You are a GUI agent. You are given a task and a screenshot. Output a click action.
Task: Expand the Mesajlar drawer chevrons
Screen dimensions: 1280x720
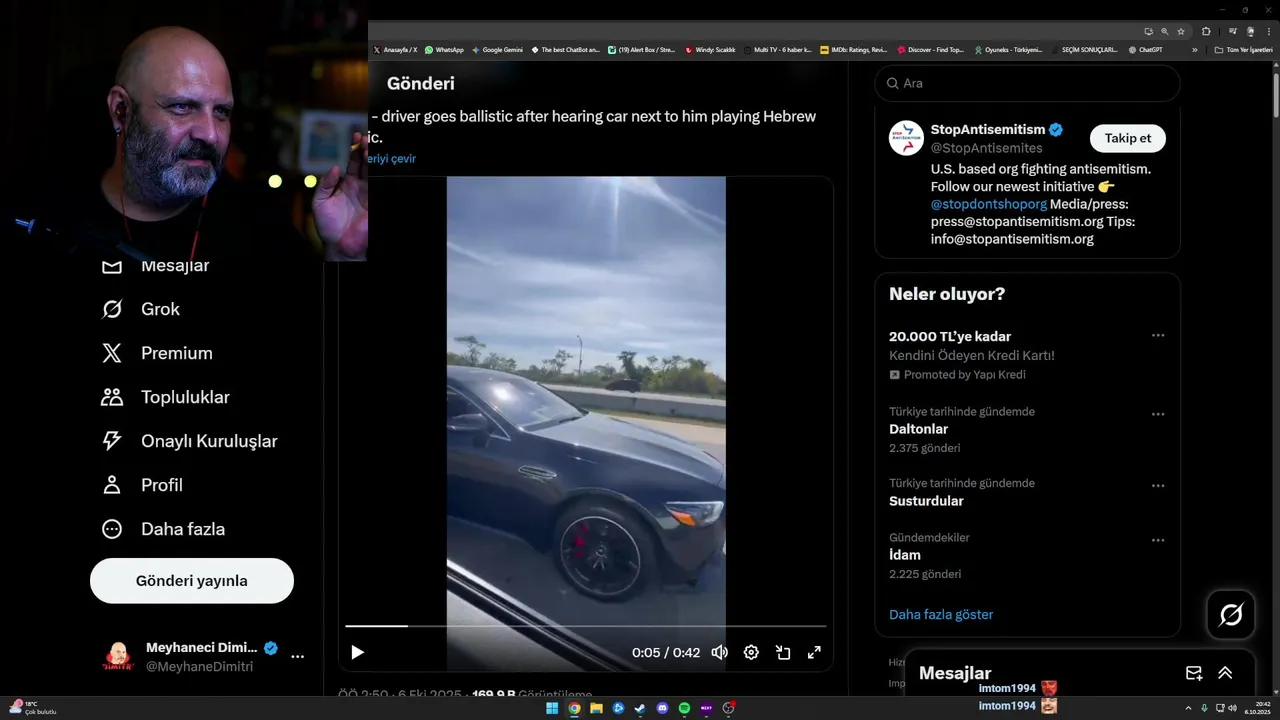(1225, 673)
